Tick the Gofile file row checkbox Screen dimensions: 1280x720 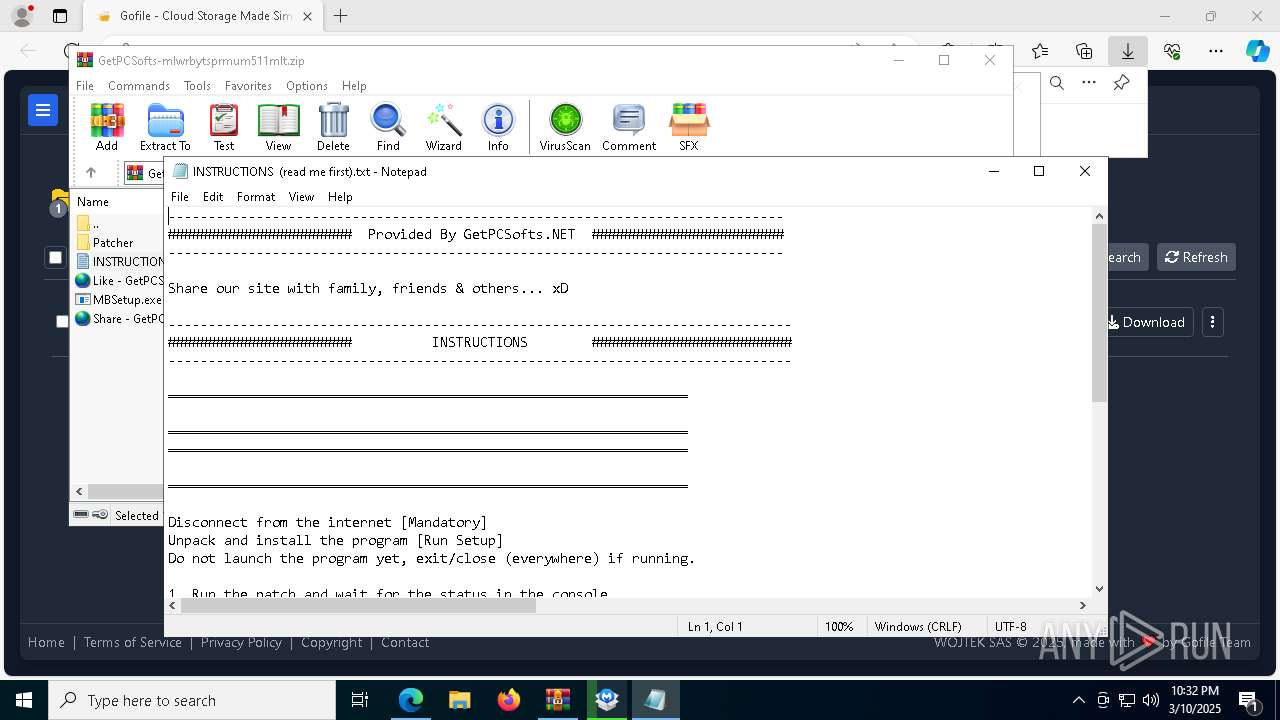coord(62,321)
